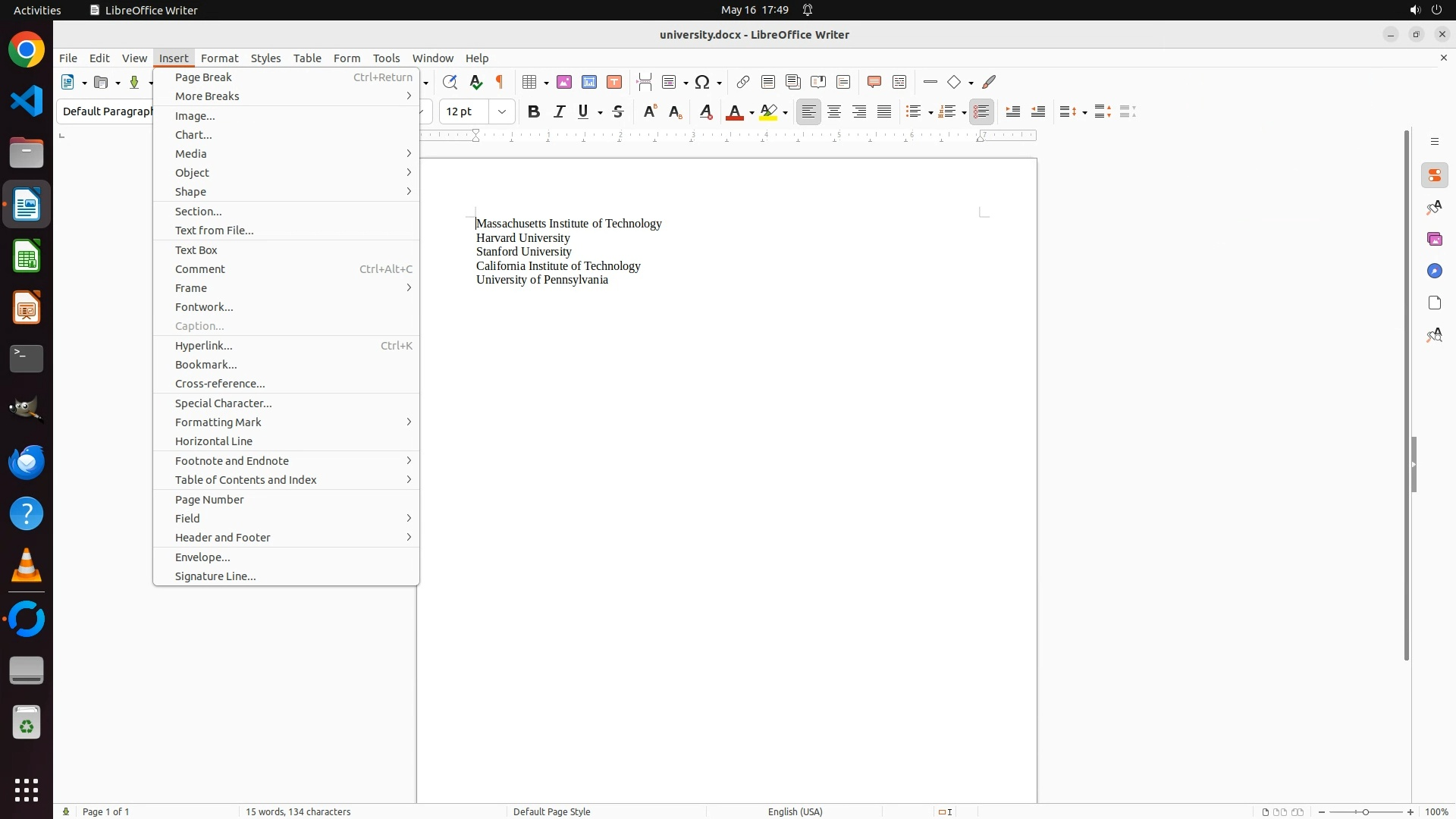Viewport: 1456px width, 819px height.
Task: Open the Format menu
Action: pos(219,58)
